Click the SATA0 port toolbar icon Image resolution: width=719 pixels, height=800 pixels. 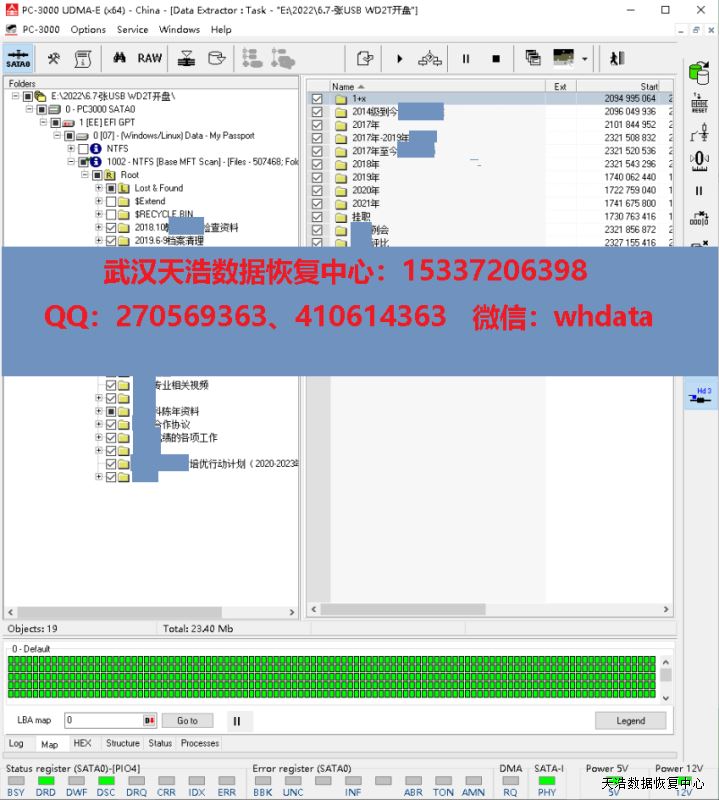tap(18, 59)
